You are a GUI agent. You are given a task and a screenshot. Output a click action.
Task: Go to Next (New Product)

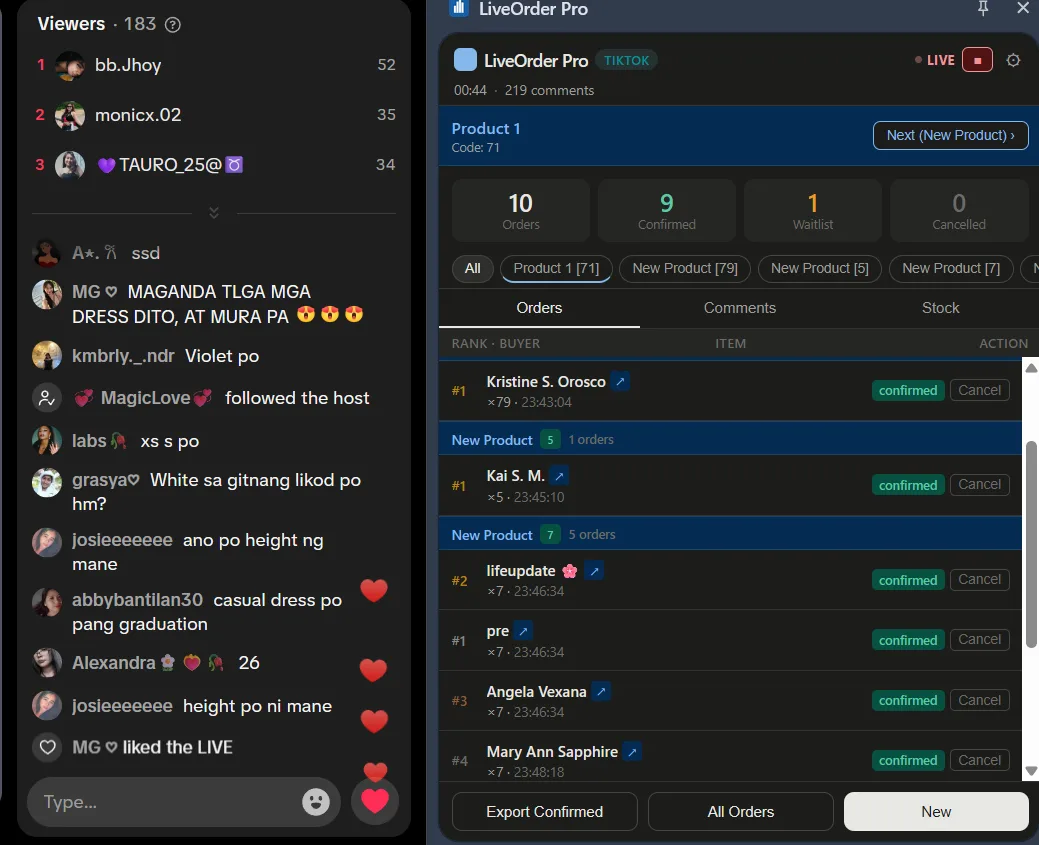click(x=950, y=135)
